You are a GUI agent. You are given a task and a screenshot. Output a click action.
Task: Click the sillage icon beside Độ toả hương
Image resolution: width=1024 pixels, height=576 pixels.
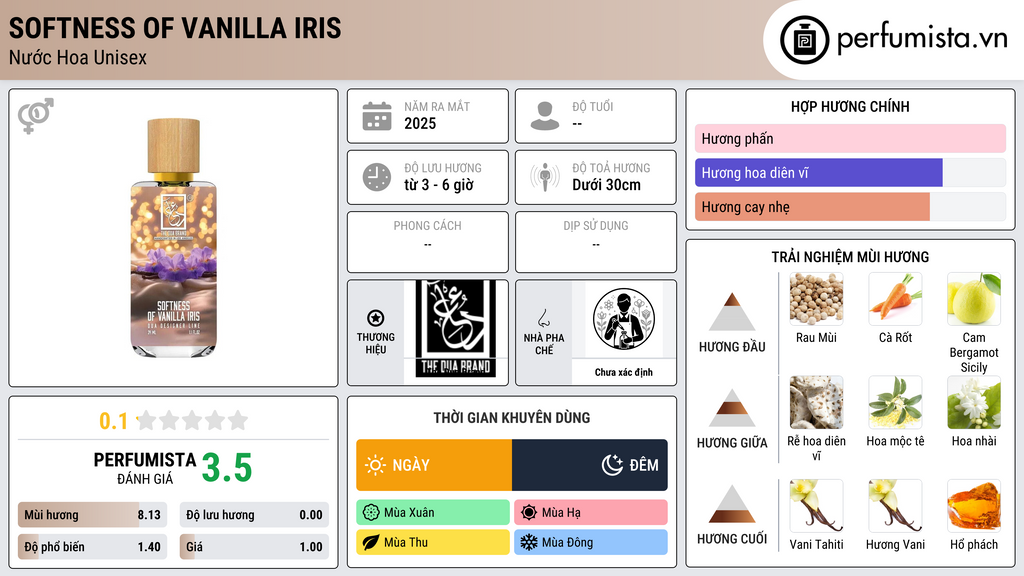545,177
